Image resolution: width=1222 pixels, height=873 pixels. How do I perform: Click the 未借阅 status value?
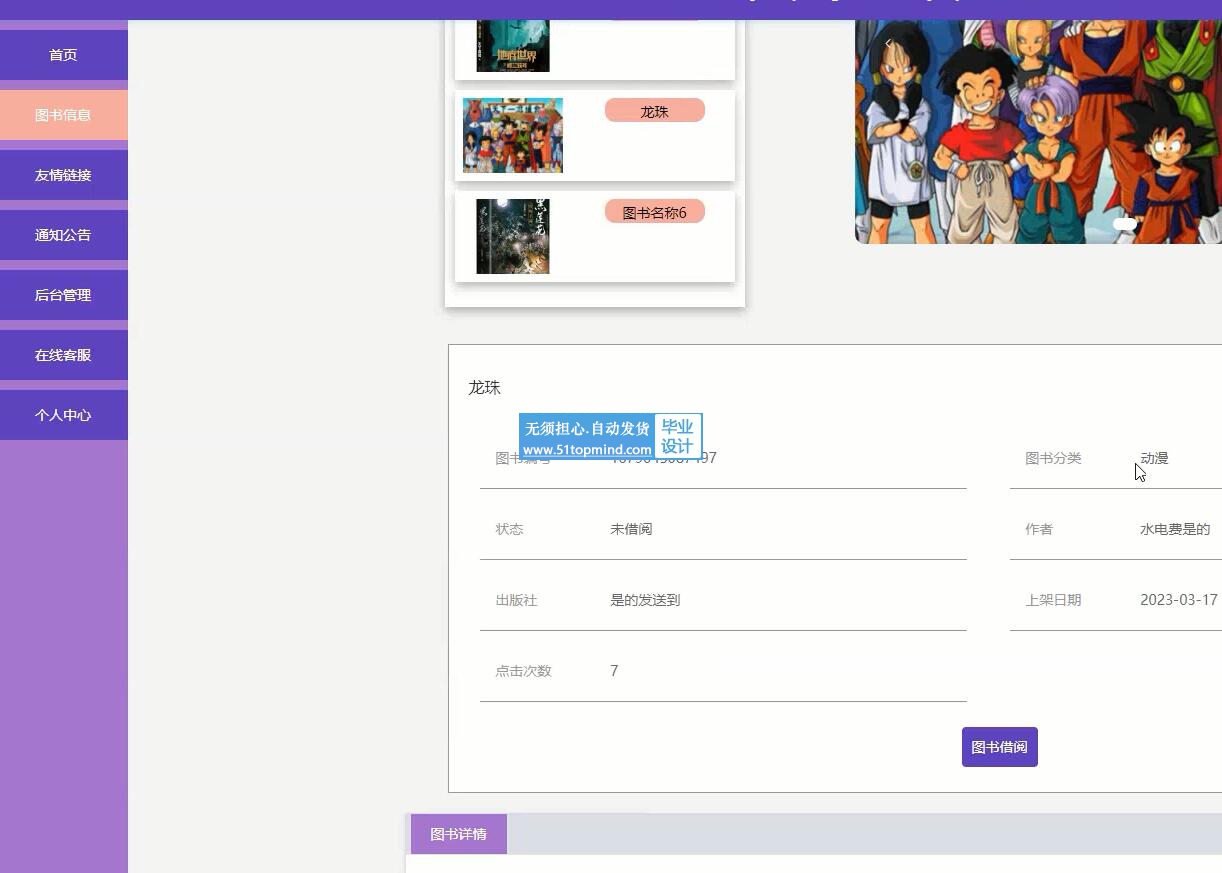(631, 529)
